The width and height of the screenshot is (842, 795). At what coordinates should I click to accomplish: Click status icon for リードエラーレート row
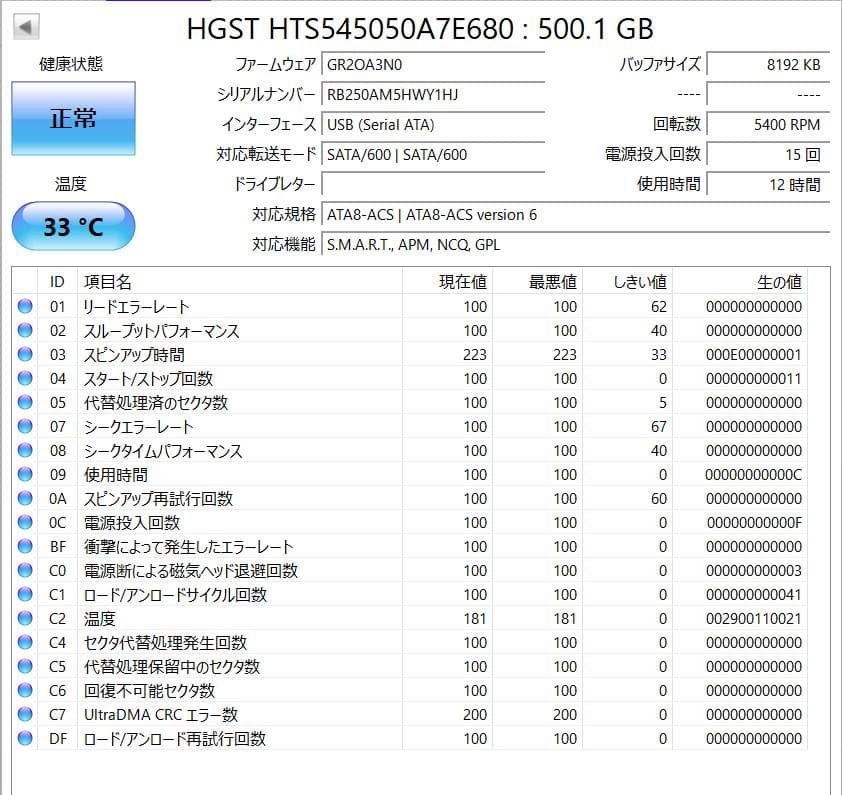(x=25, y=306)
